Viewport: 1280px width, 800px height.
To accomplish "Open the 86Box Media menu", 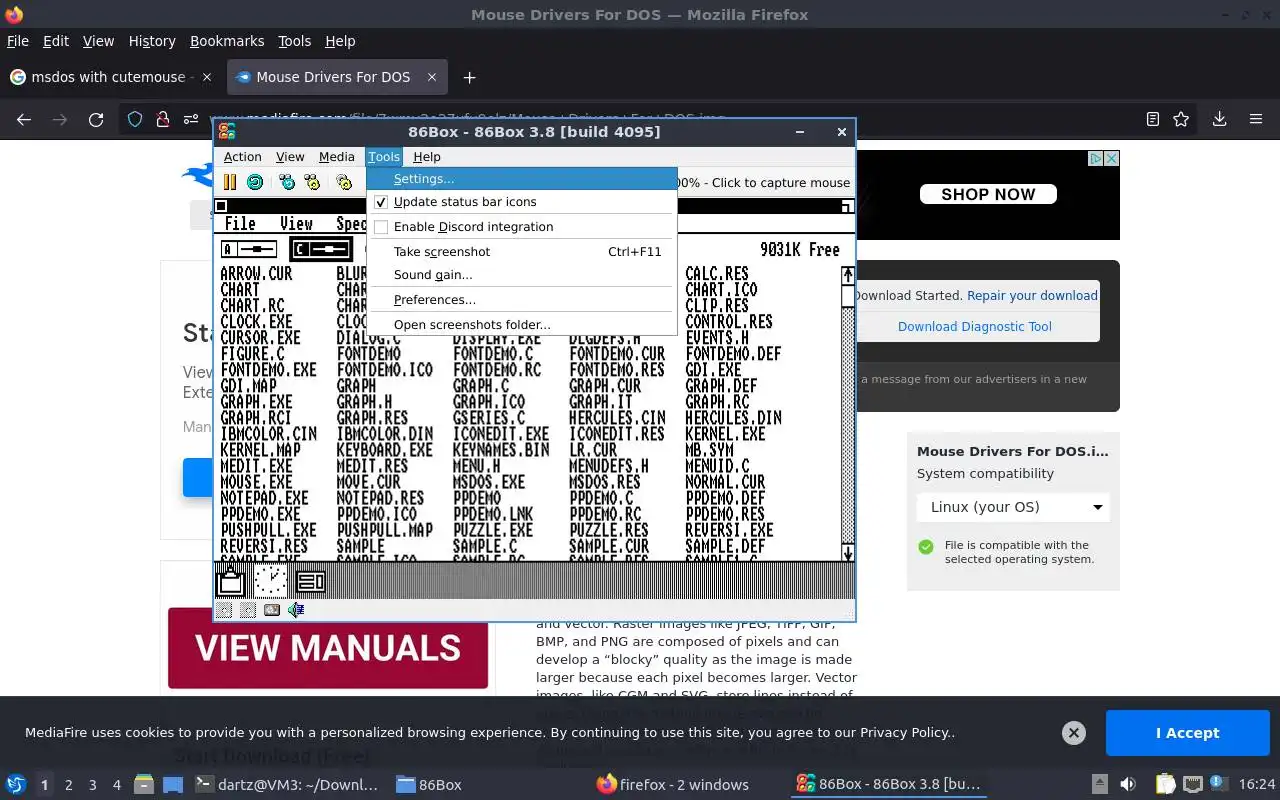I will click(336, 157).
